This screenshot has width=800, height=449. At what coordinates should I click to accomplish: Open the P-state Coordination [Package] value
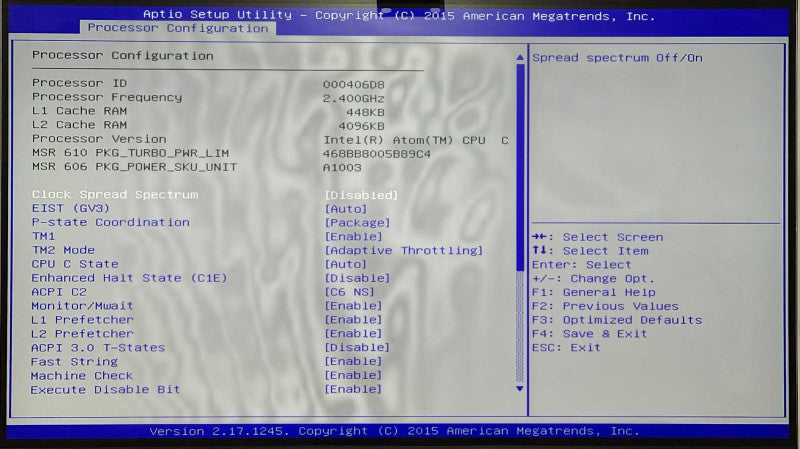click(x=357, y=223)
